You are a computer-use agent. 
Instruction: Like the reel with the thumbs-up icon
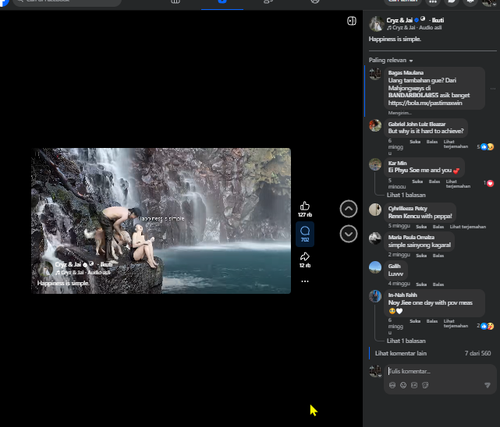[305, 206]
